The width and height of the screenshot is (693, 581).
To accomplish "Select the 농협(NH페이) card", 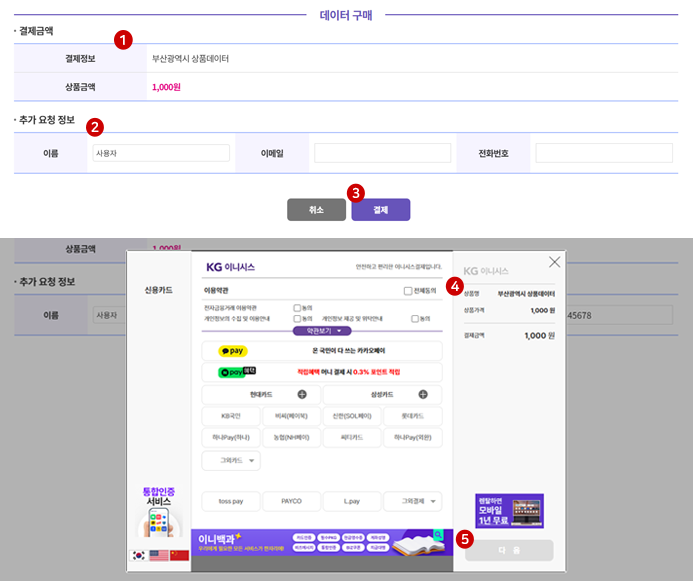I will 291,437.
